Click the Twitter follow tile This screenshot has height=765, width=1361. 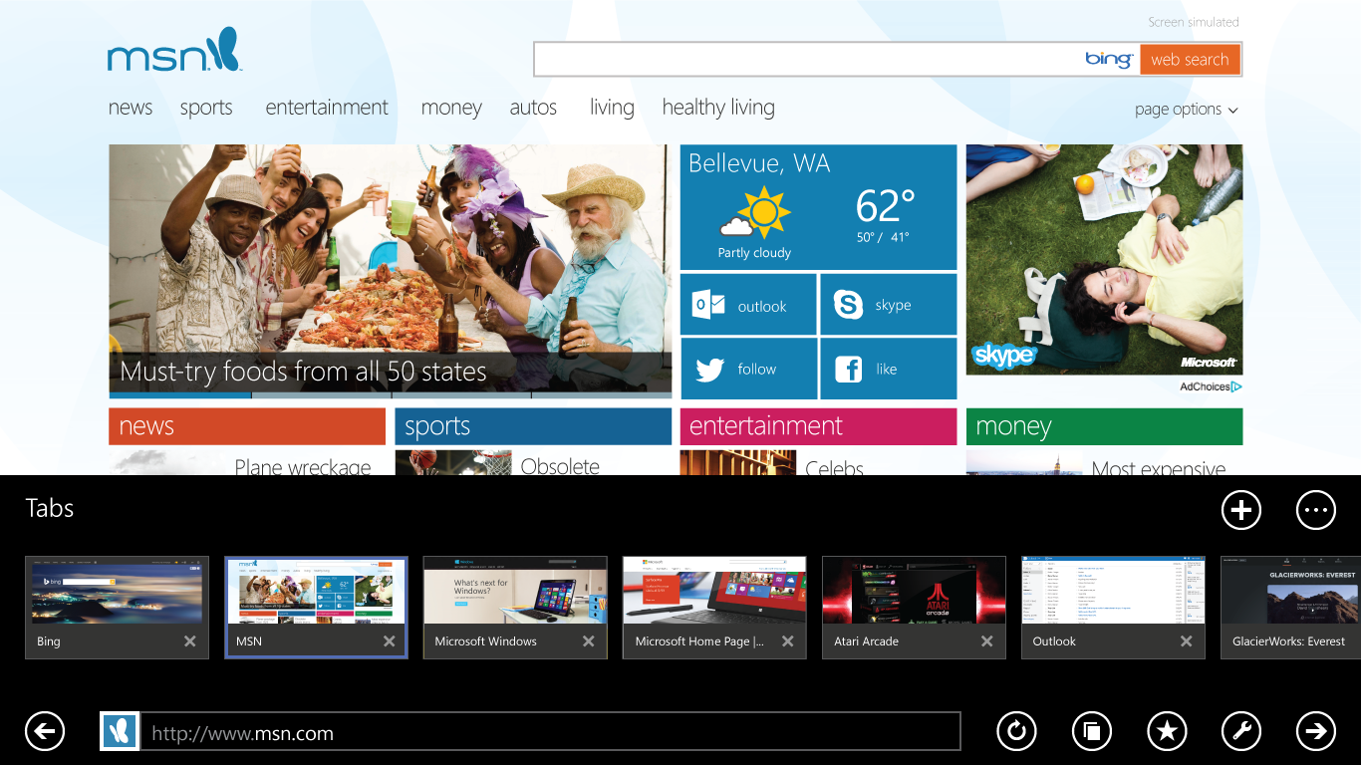coord(748,369)
